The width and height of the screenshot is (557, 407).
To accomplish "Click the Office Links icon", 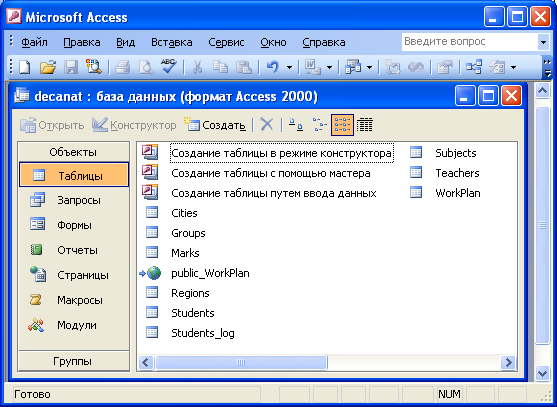I will 313,67.
